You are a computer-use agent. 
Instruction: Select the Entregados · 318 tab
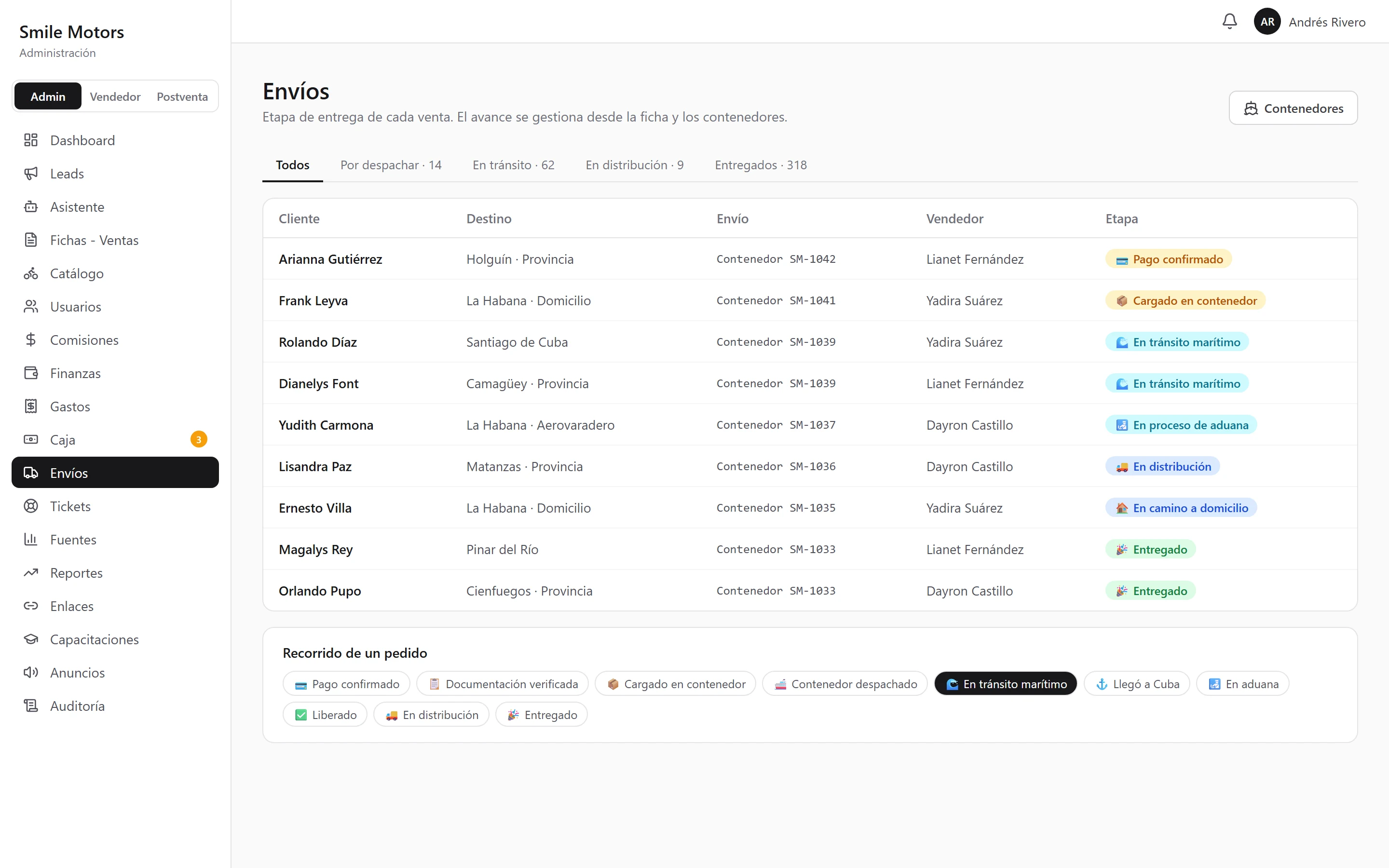[x=761, y=165]
